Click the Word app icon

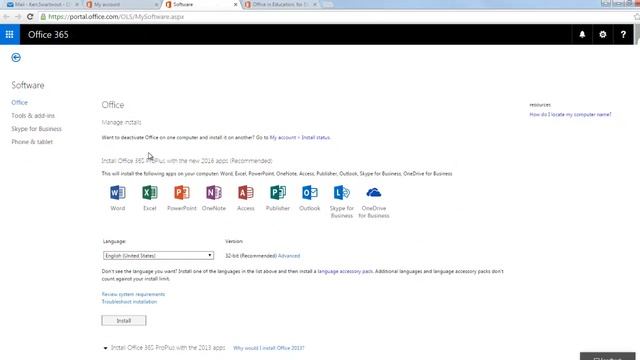coord(118,192)
